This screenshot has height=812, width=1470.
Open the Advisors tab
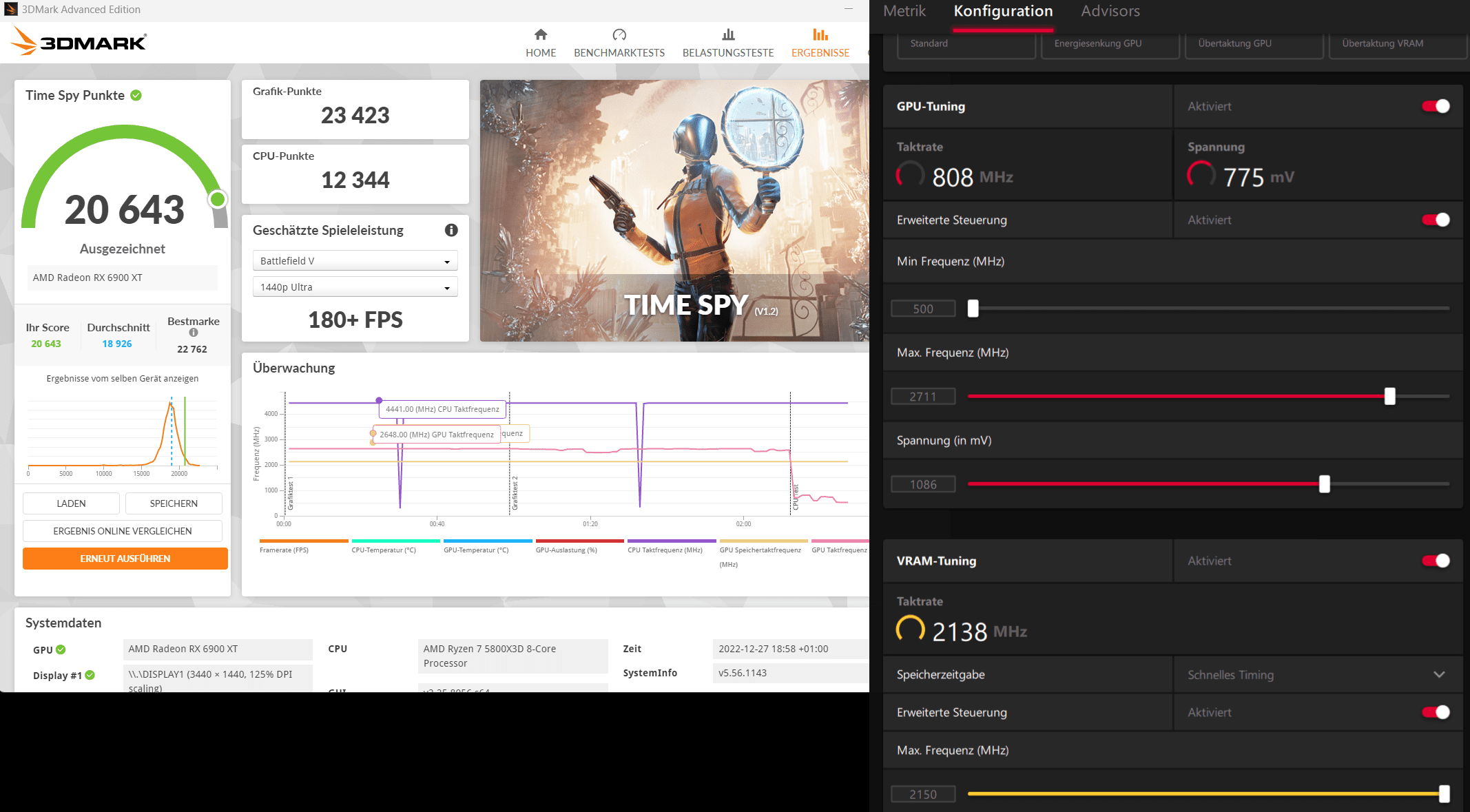pyautogui.click(x=1110, y=11)
